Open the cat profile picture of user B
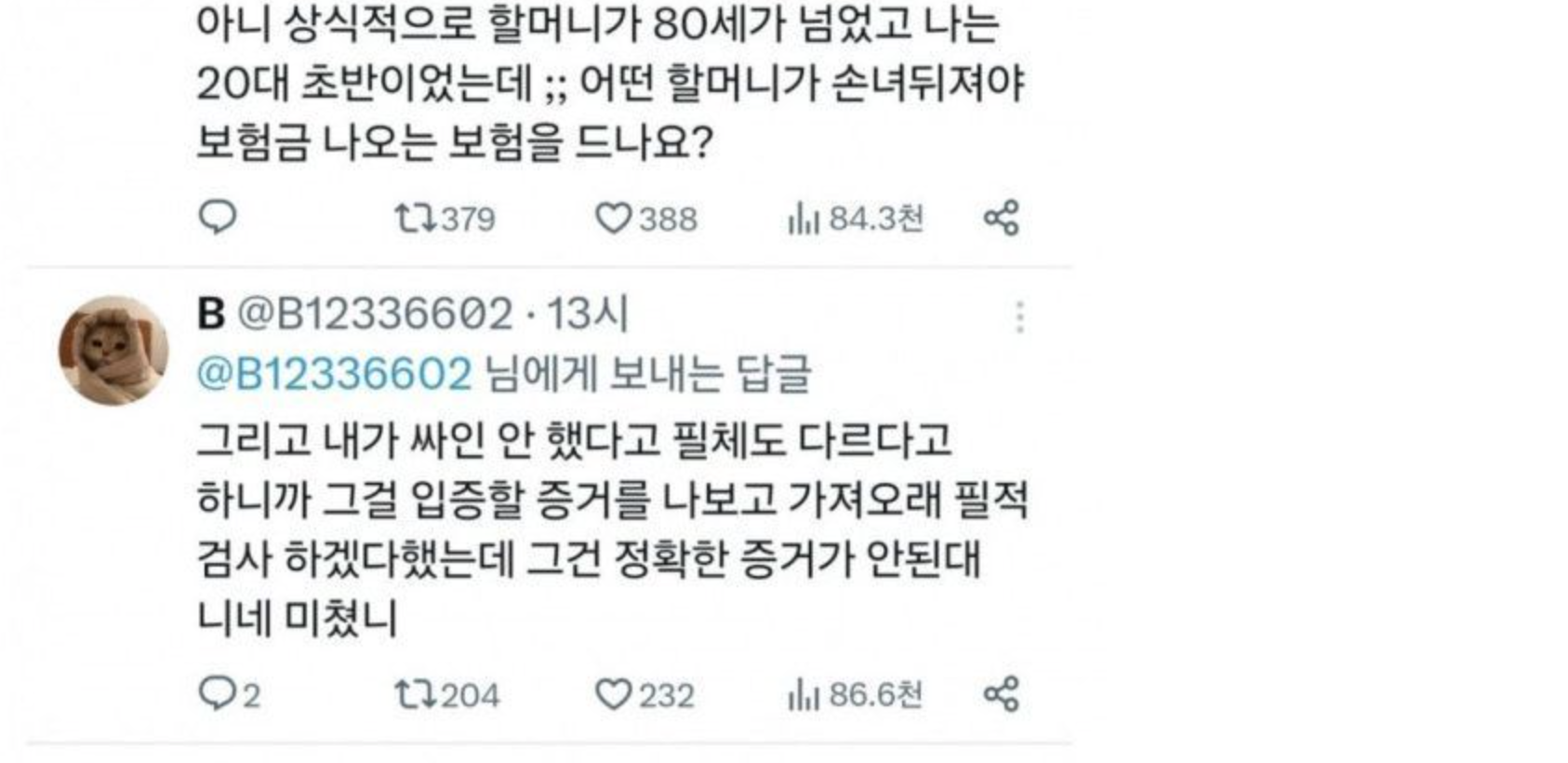 click(x=113, y=351)
